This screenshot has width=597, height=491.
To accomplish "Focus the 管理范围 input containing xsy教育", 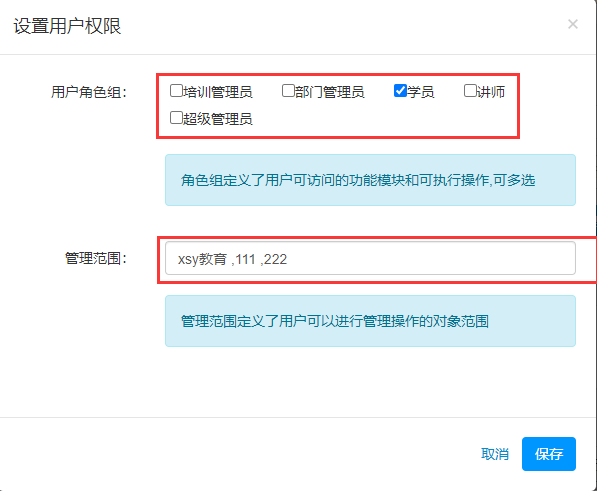I will [x=370, y=258].
